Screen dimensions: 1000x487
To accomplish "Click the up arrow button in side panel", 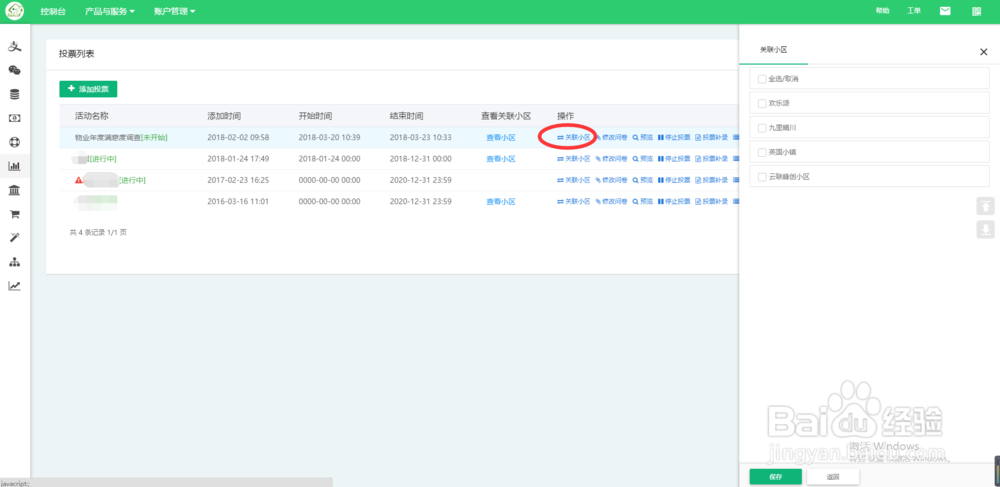I will click(x=985, y=207).
